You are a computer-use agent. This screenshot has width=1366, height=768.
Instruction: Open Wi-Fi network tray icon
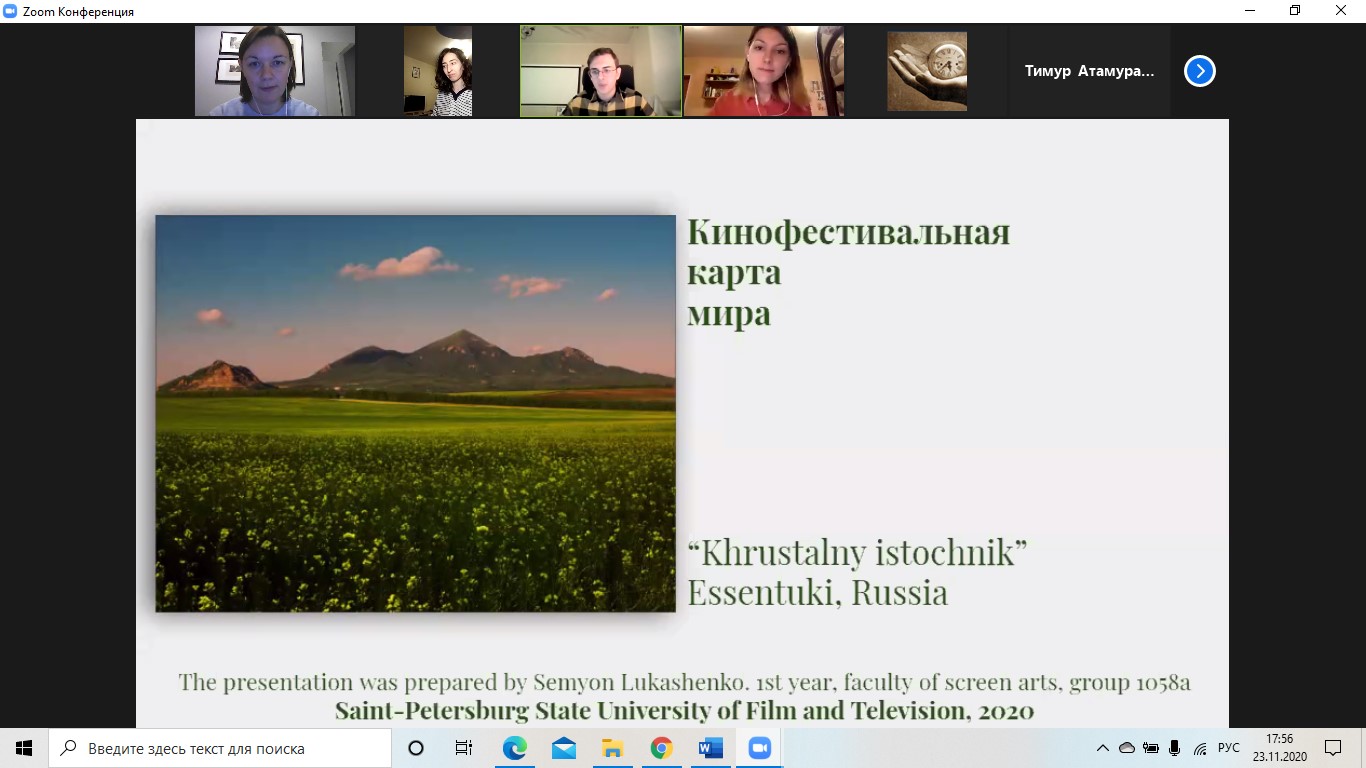pos(1200,748)
